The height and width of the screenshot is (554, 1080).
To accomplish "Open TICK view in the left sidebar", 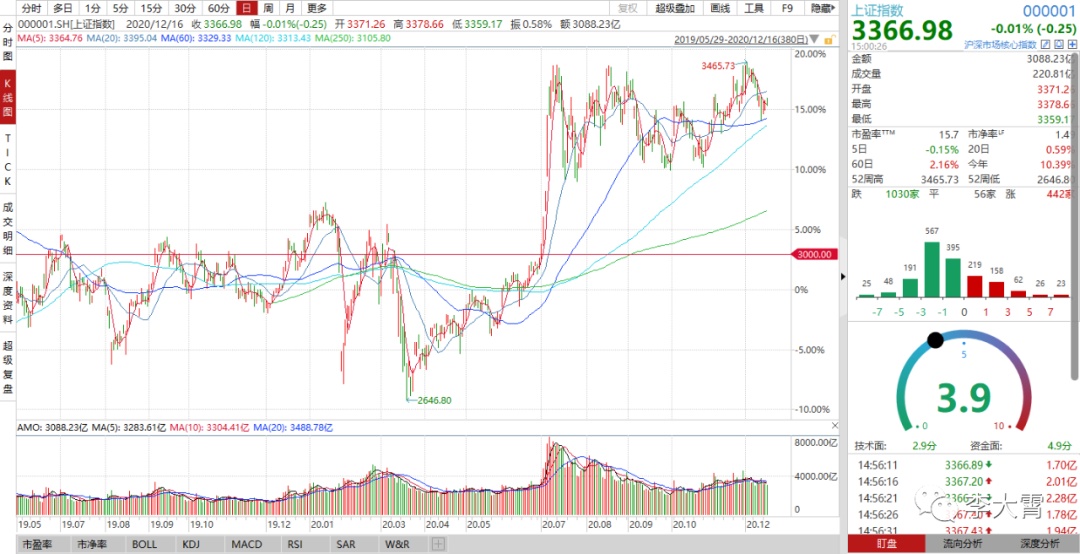I will [x=8, y=160].
